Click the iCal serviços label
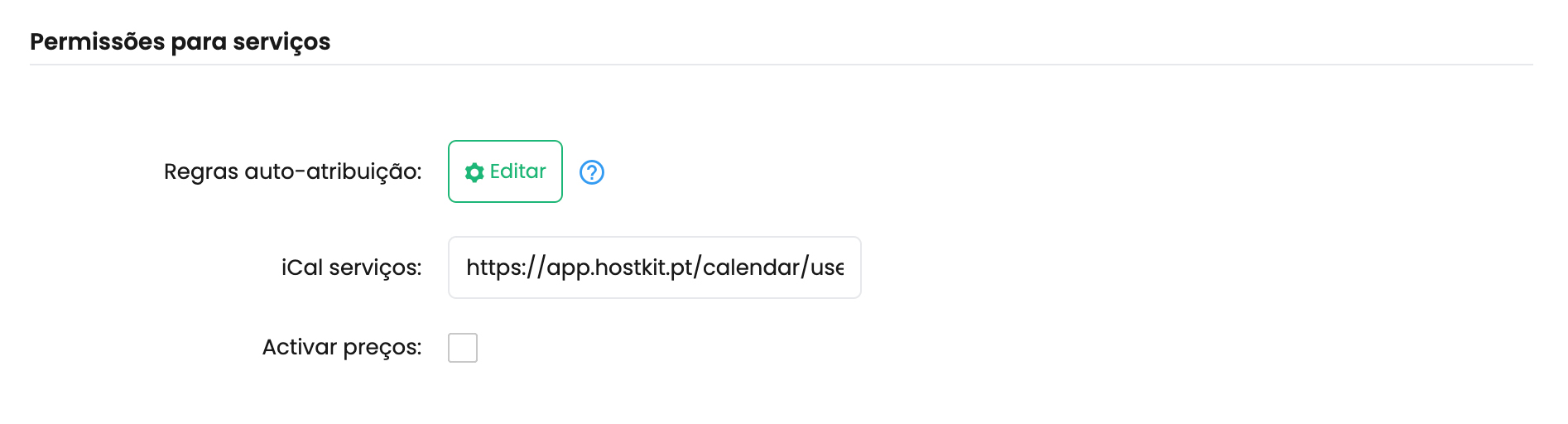Viewport: 1568px width, 424px height. [351, 267]
